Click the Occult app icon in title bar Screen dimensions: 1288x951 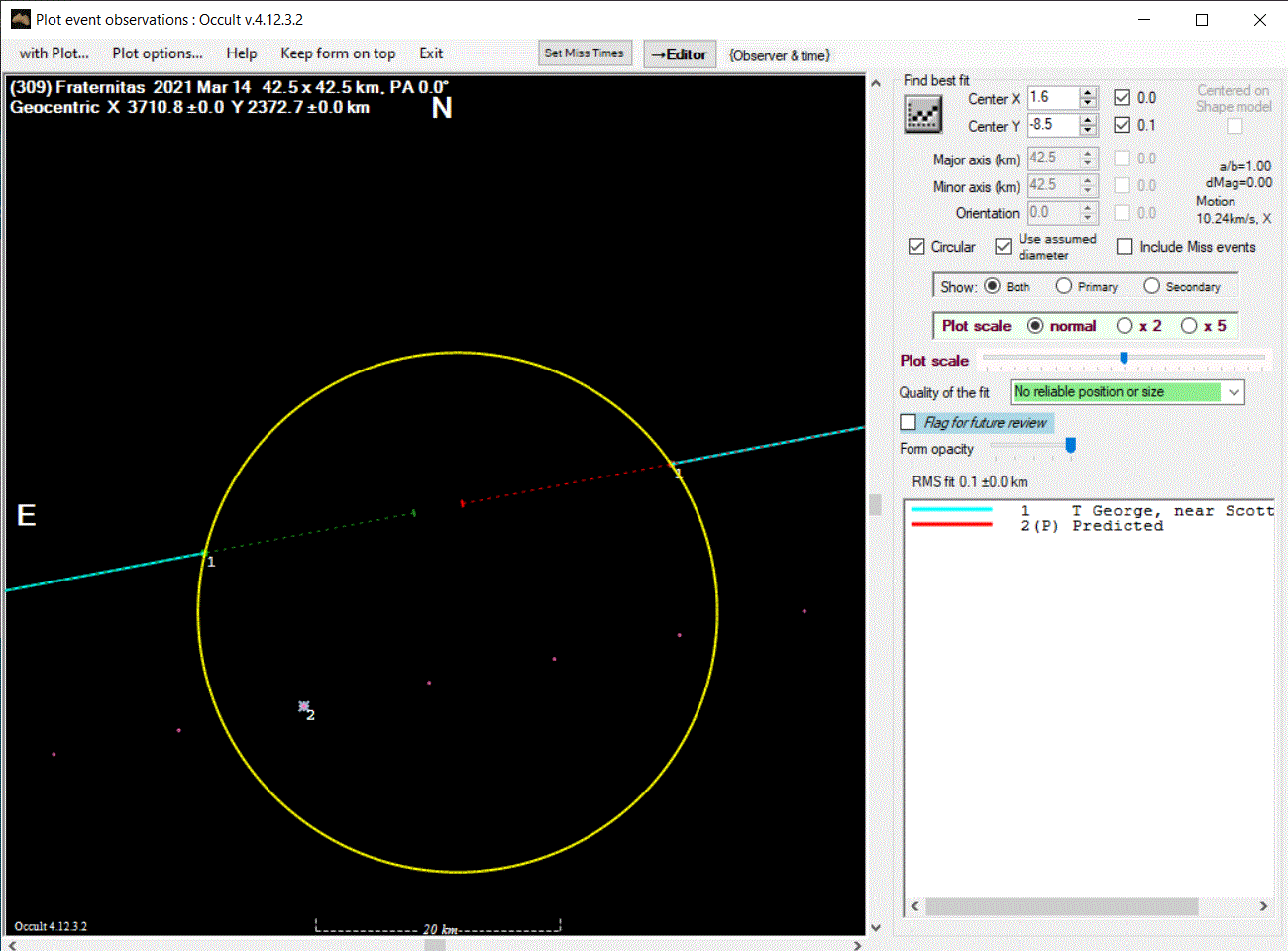click(20, 19)
